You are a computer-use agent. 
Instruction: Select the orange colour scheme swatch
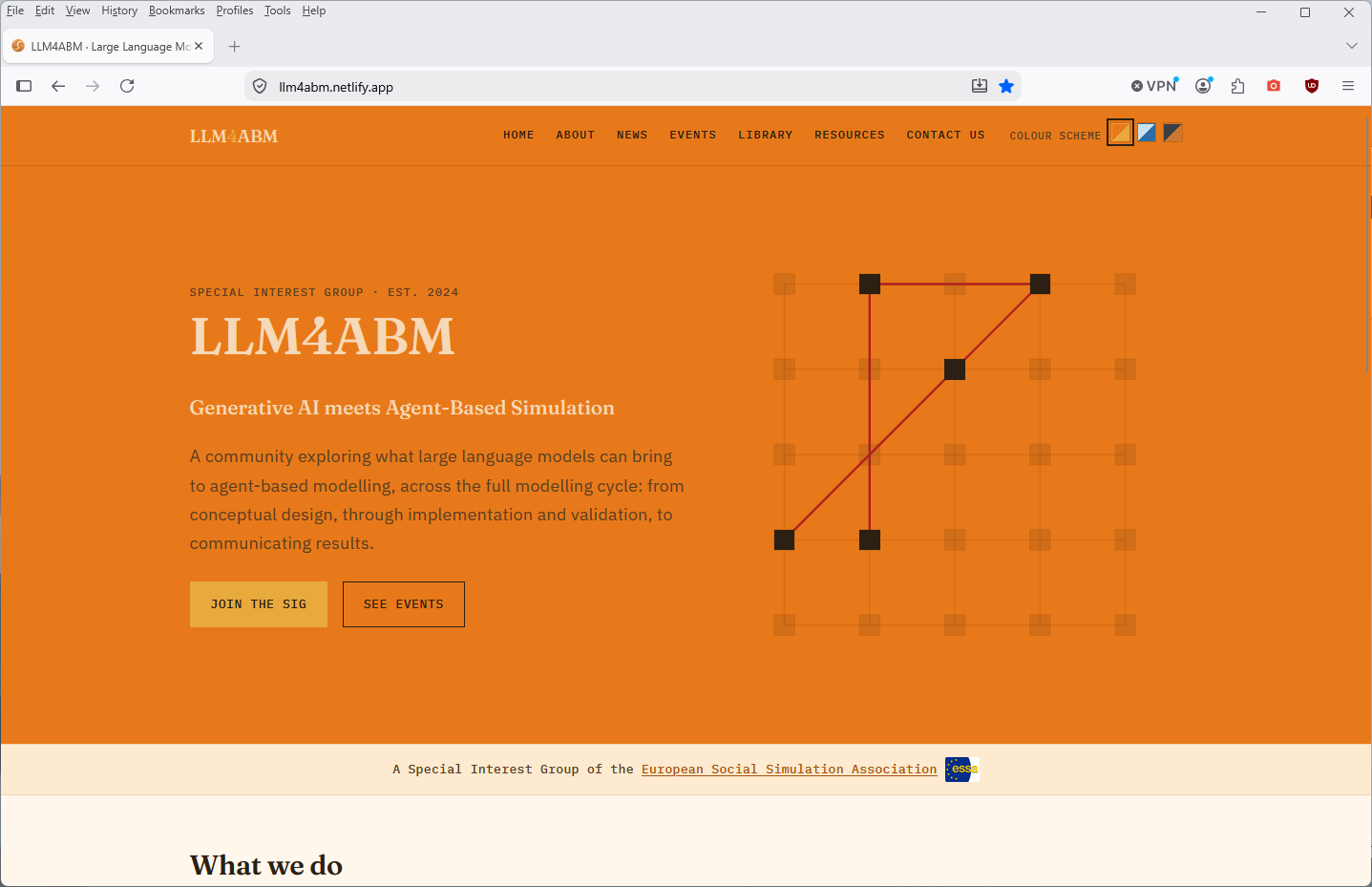point(1121,133)
